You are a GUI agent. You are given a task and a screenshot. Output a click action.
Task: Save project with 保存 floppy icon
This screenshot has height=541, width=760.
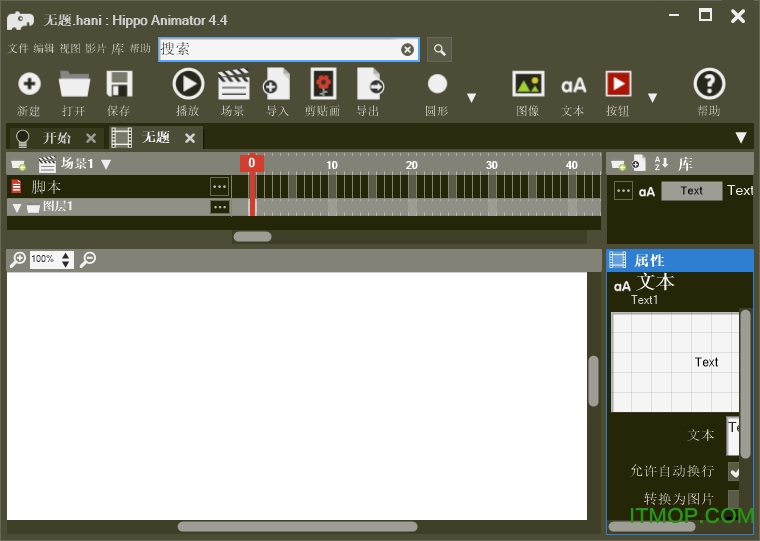click(119, 84)
